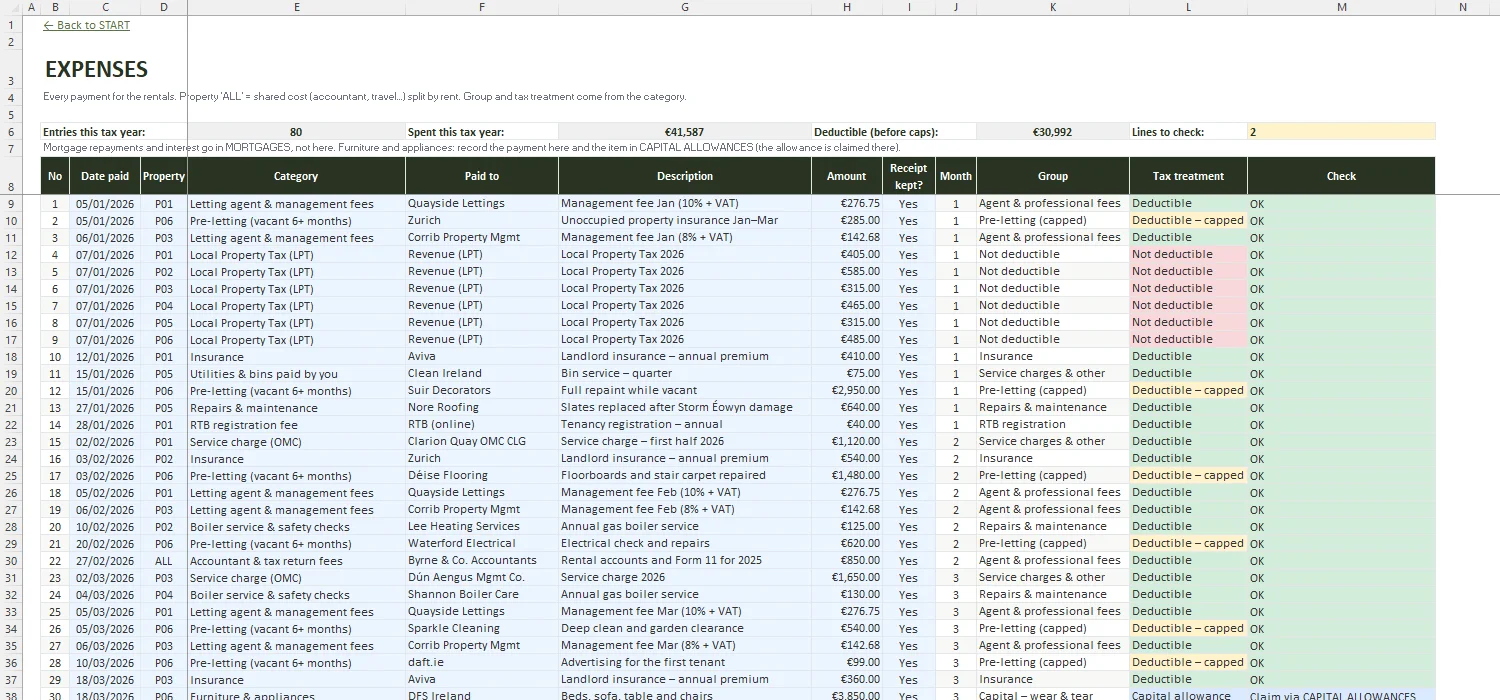Select daft.ie payee cell

[x=482, y=662]
